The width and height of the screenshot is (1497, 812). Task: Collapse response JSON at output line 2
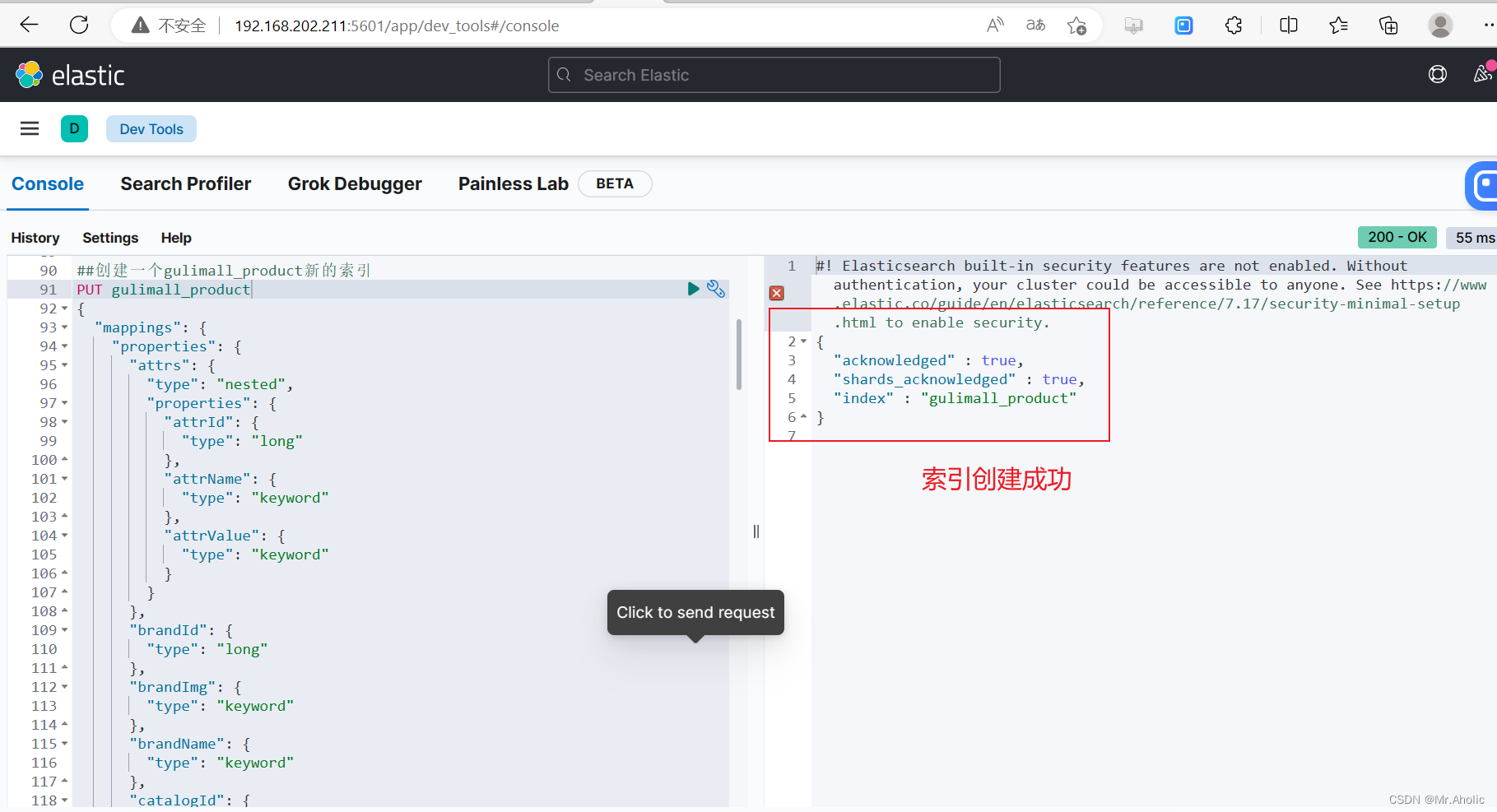pyautogui.click(x=804, y=341)
